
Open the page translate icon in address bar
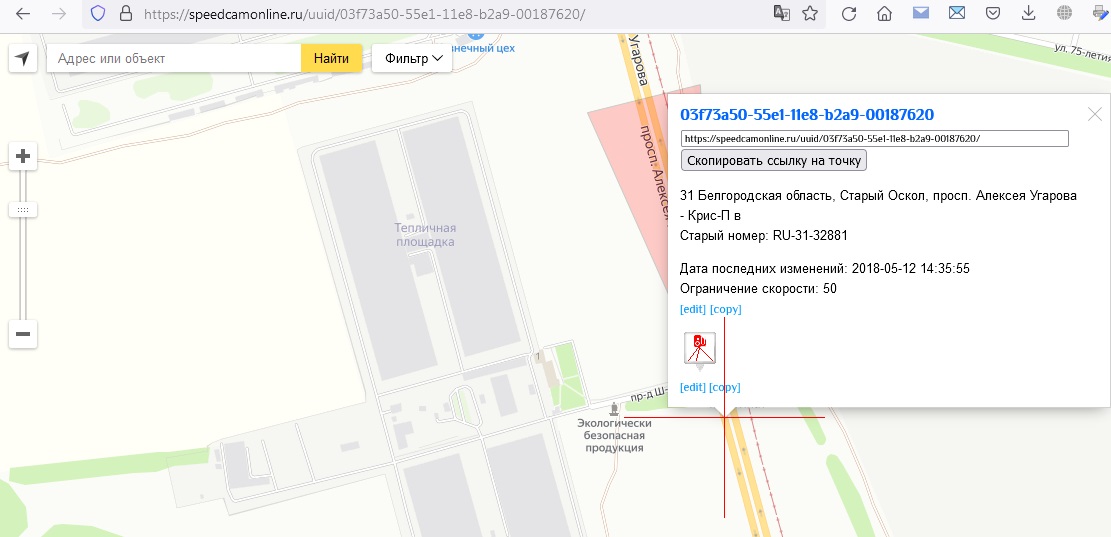[781, 14]
